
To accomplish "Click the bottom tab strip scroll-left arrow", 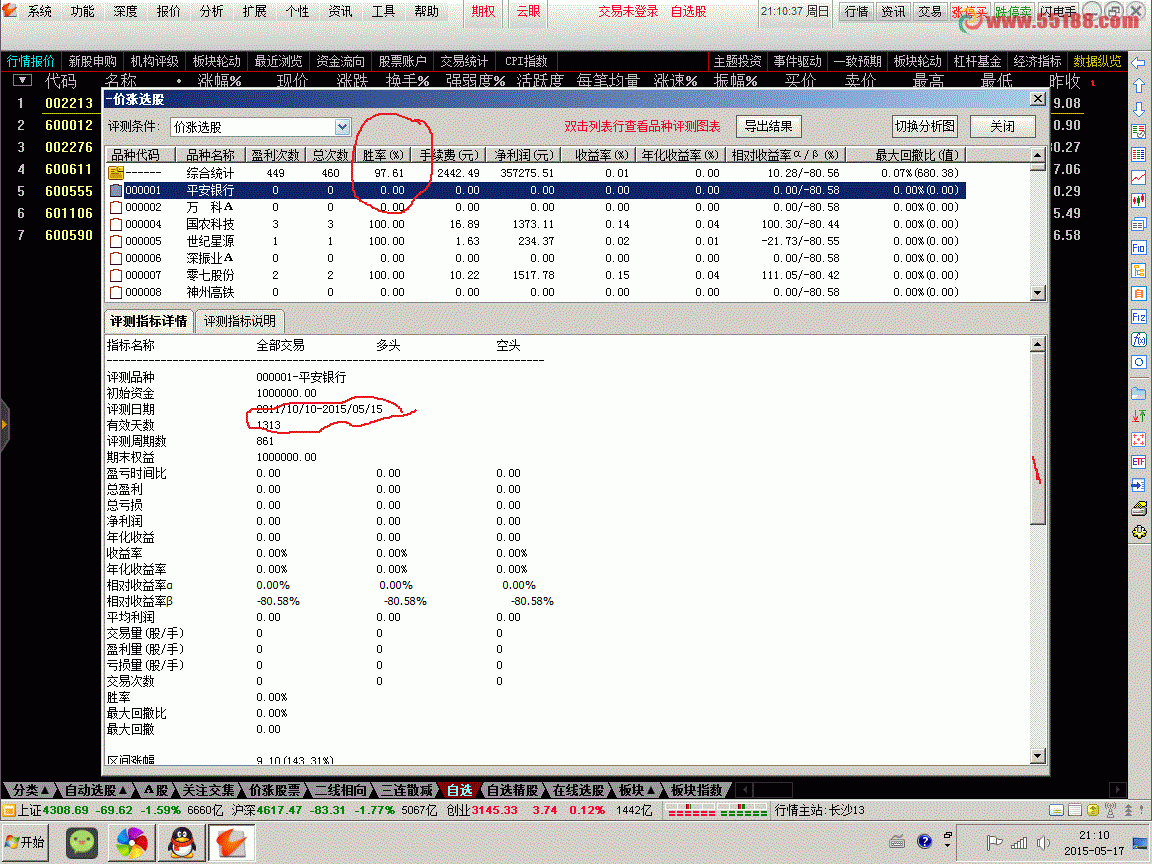I will point(744,791).
